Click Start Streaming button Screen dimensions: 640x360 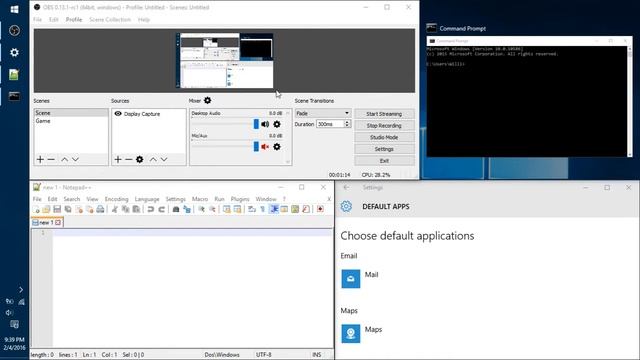coord(384,114)
